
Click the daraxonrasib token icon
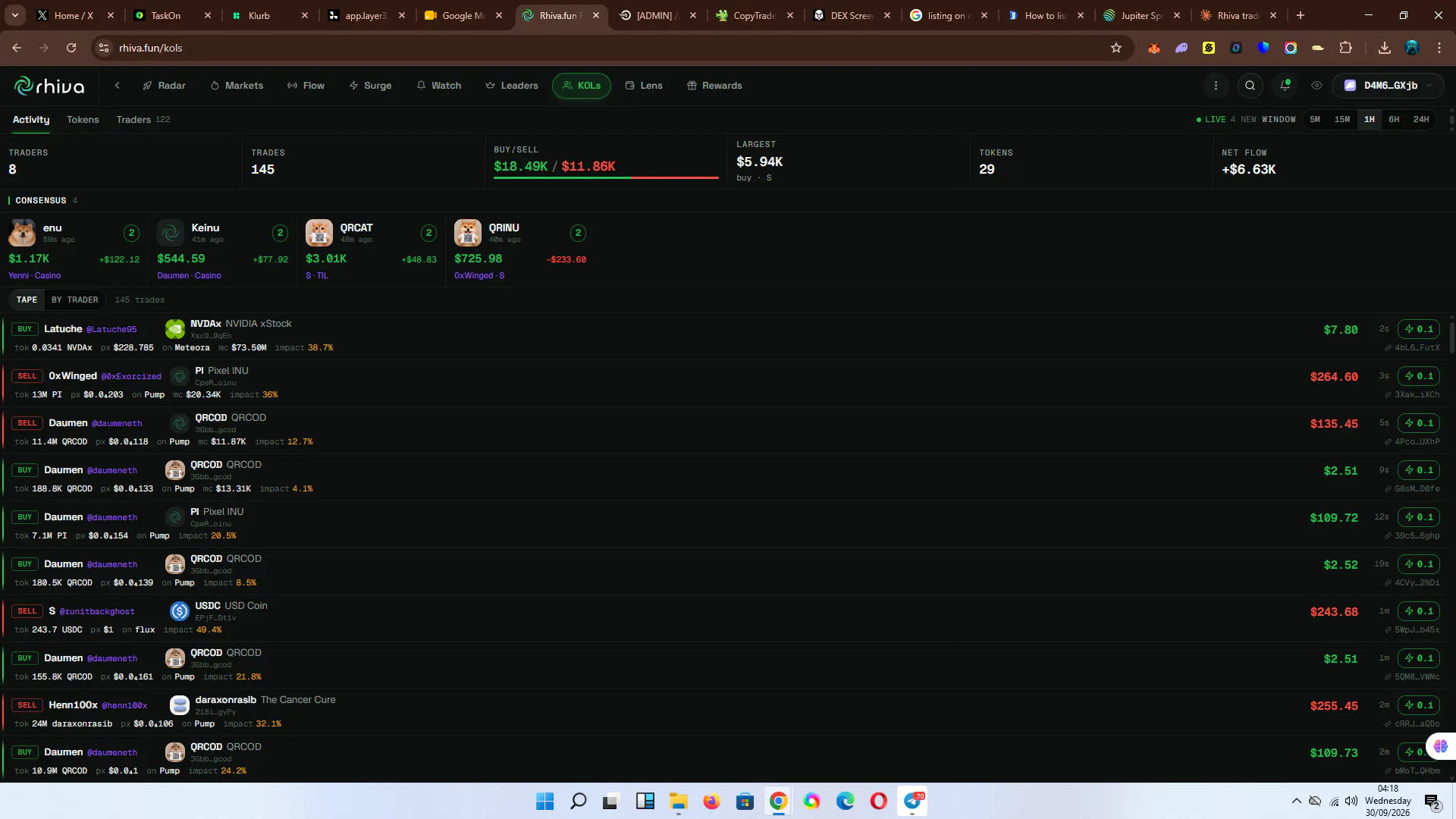(180, 705)
